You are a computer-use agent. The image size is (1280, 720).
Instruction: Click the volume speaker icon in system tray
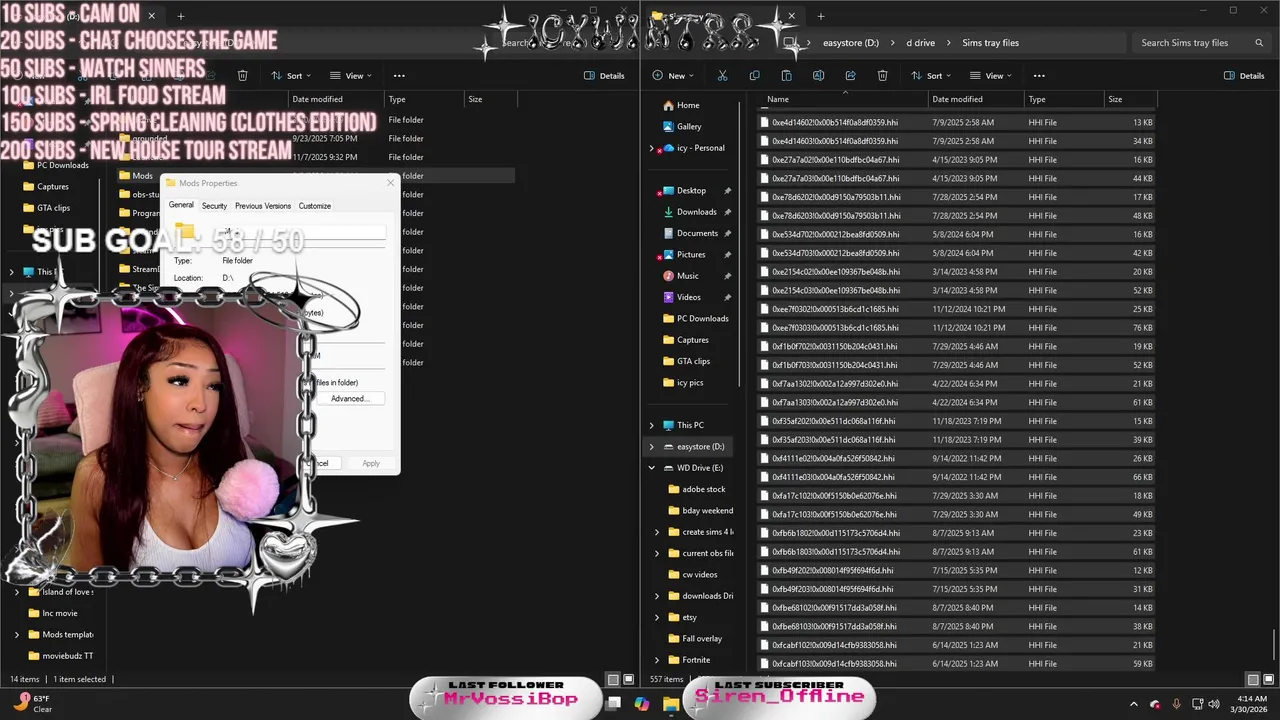[1214, 704]
